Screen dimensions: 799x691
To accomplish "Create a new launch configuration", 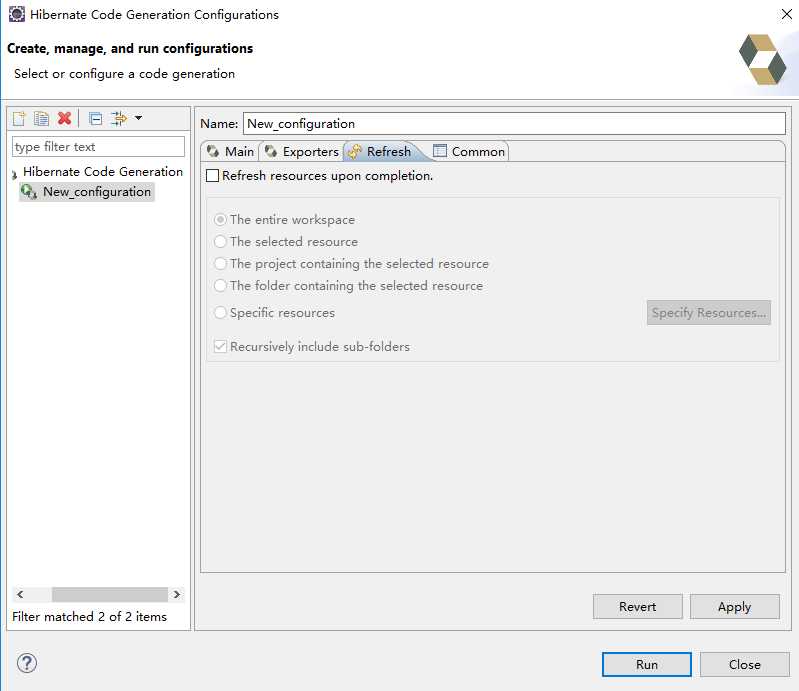I will 19,118.
